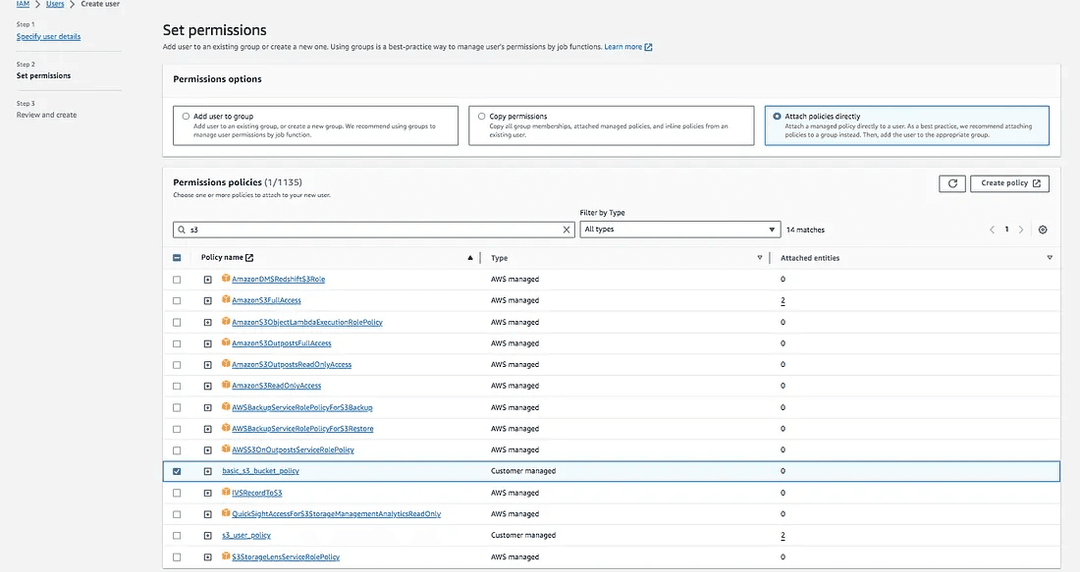This screenshot has height=572, width=1080.
Task: Uncheck the basic_s3_bucket_policy checkbox
Action: point(177,471)
